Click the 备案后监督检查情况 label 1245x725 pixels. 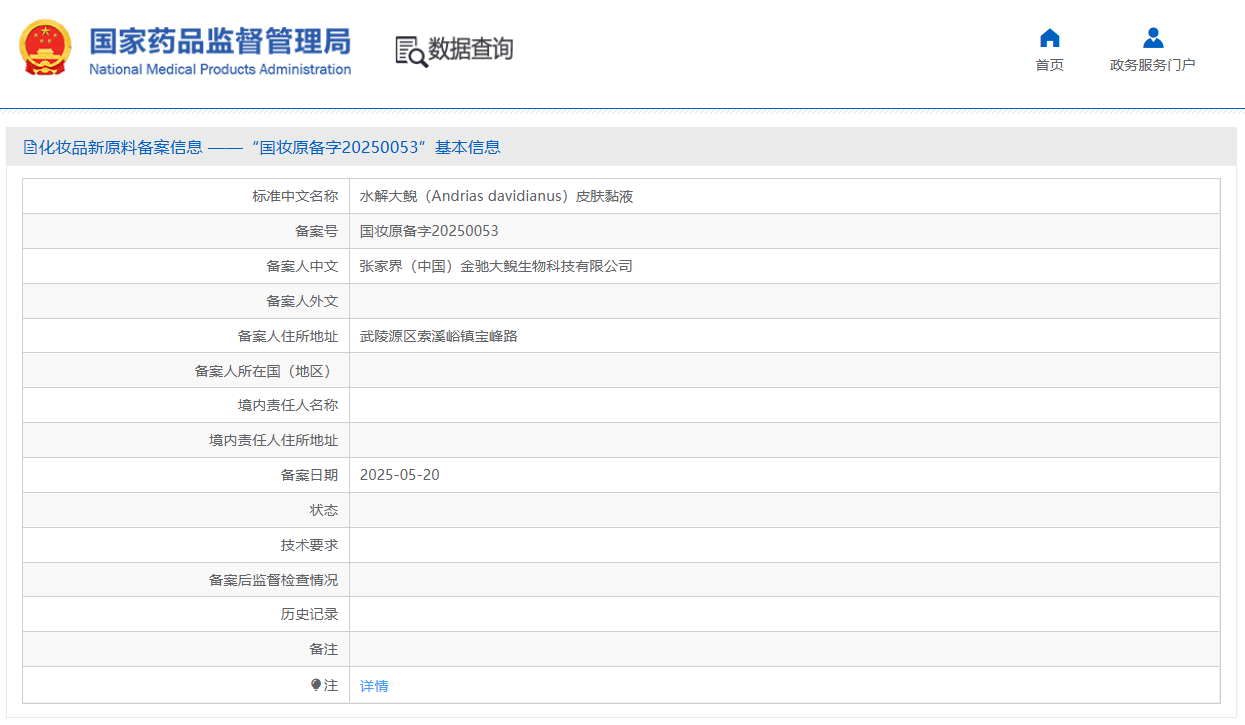pos(274,580)
